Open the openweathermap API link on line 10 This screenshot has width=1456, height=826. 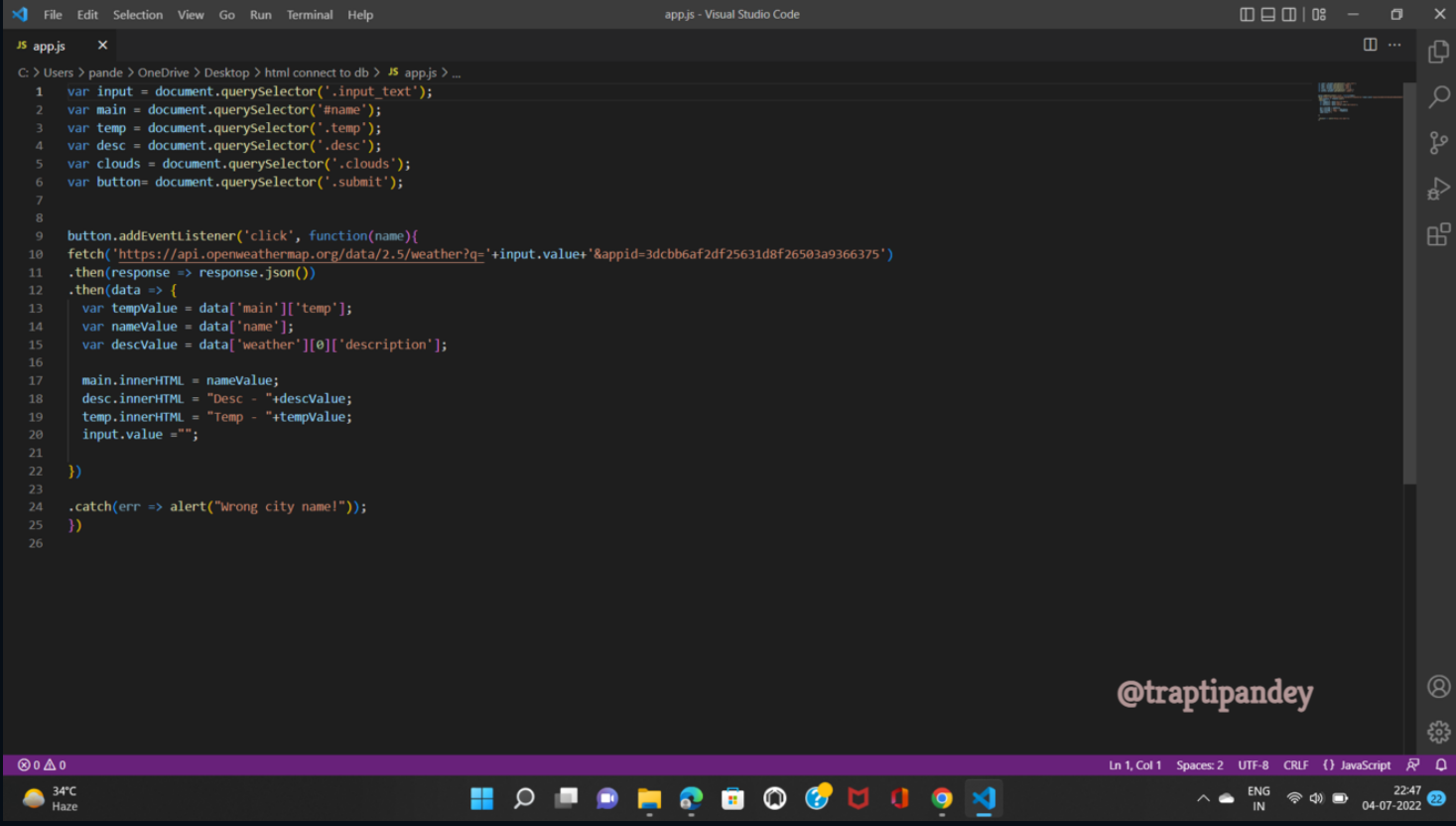coord(301,254)
